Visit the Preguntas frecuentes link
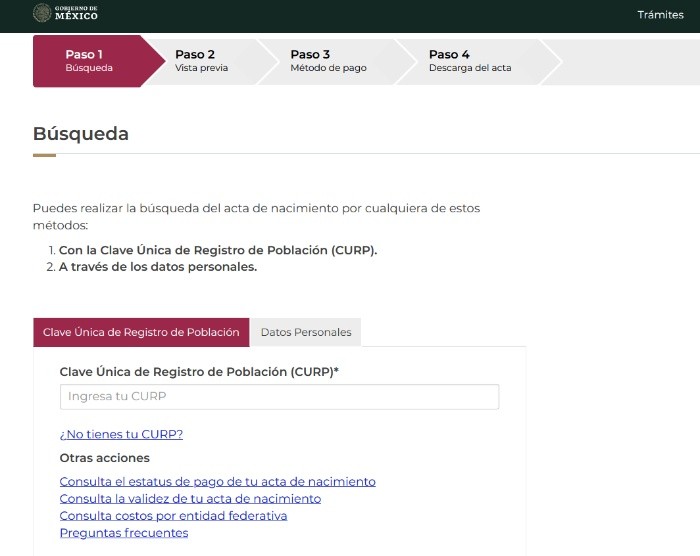 click(124, 533)
